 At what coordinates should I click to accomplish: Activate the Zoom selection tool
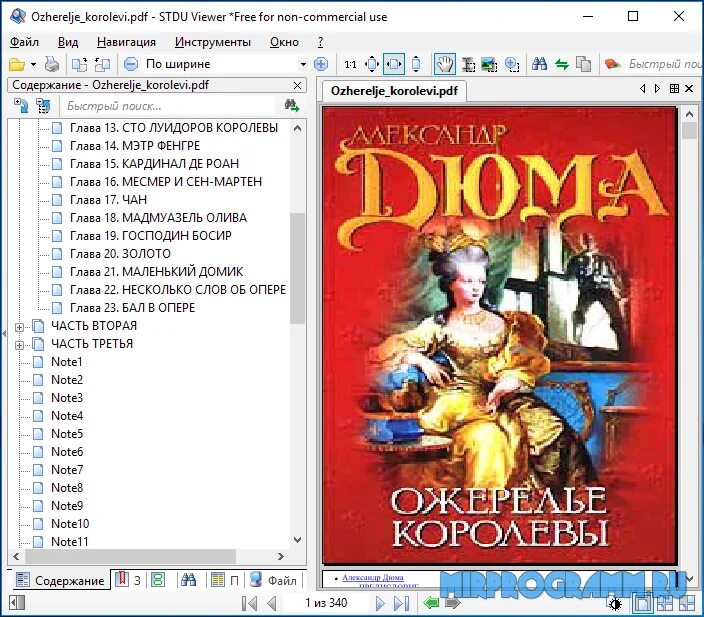[x=512, y=65]
